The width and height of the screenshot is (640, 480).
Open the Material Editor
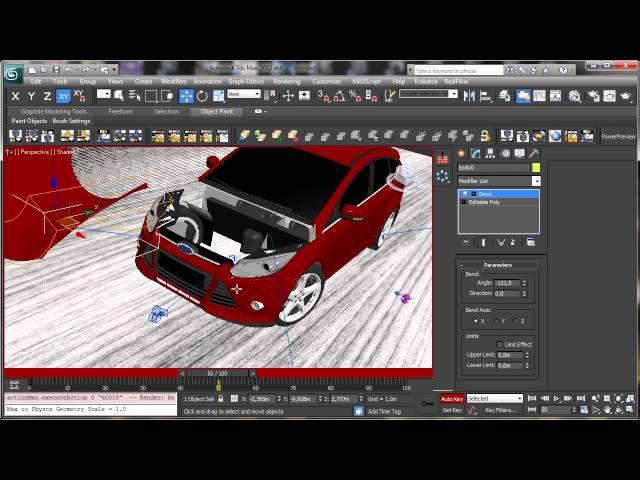tap(574, 96)
